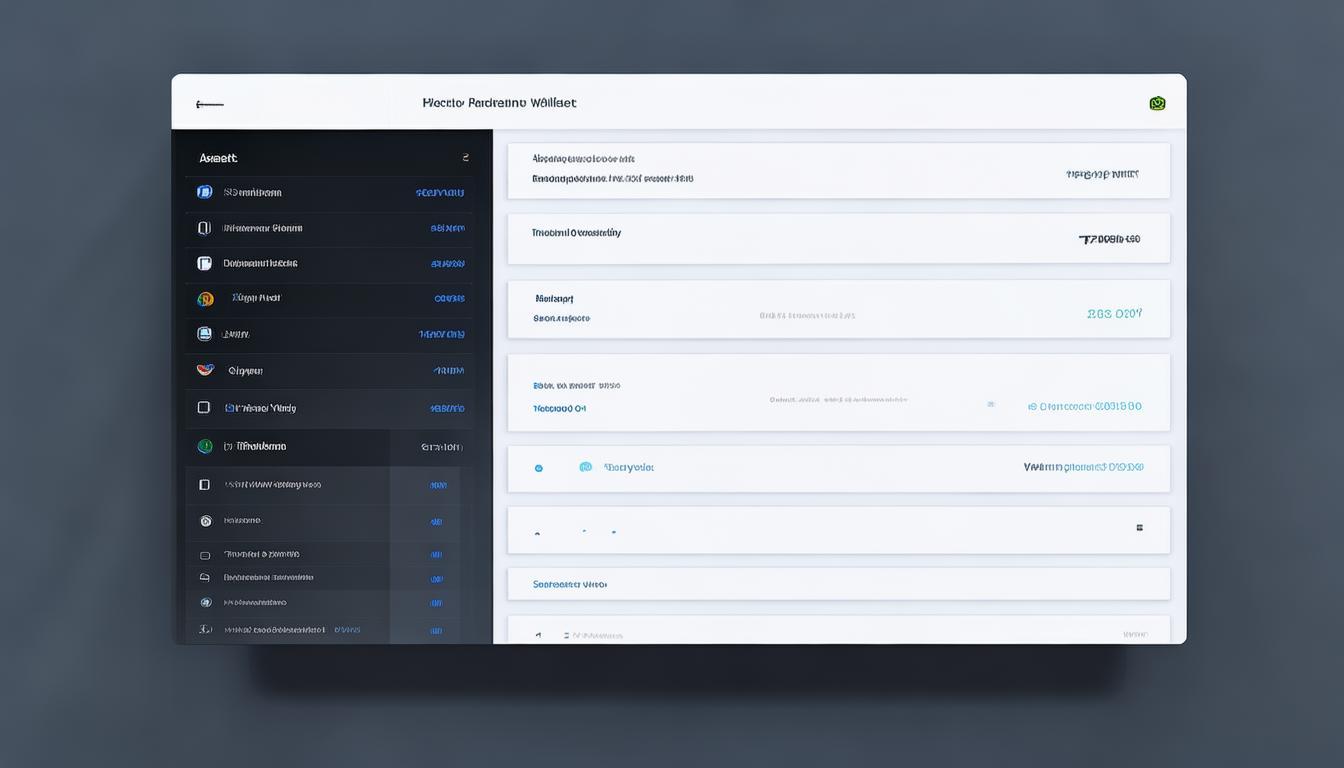Click the teal round icon in the main panel card
Viewport: 1344px width, 768px height.
(x=586, y=467)
